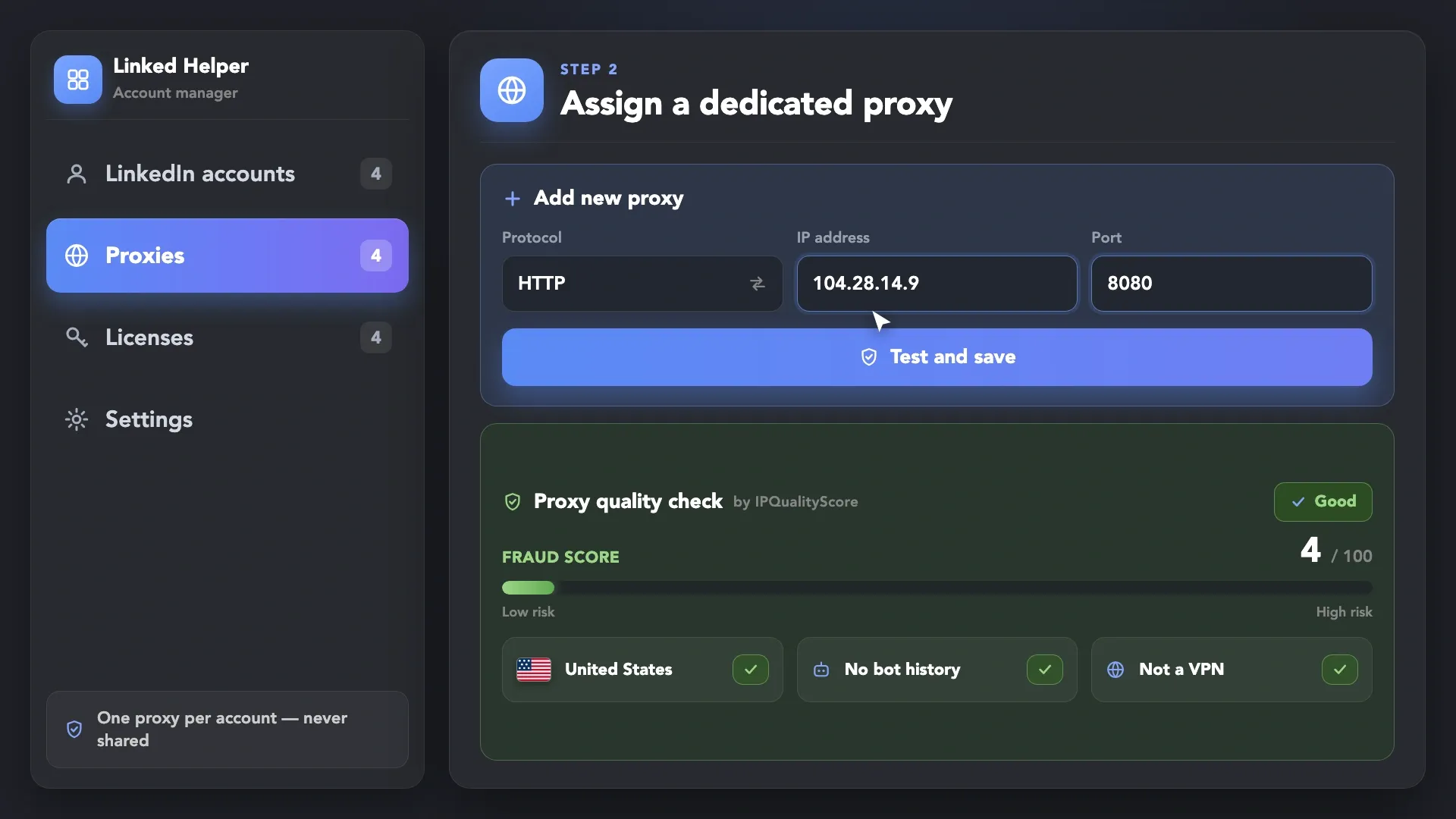The height and width of the screenshot is (819, 1456).
Task: Click the fraud score value "4"
Action: [1310, 550]
